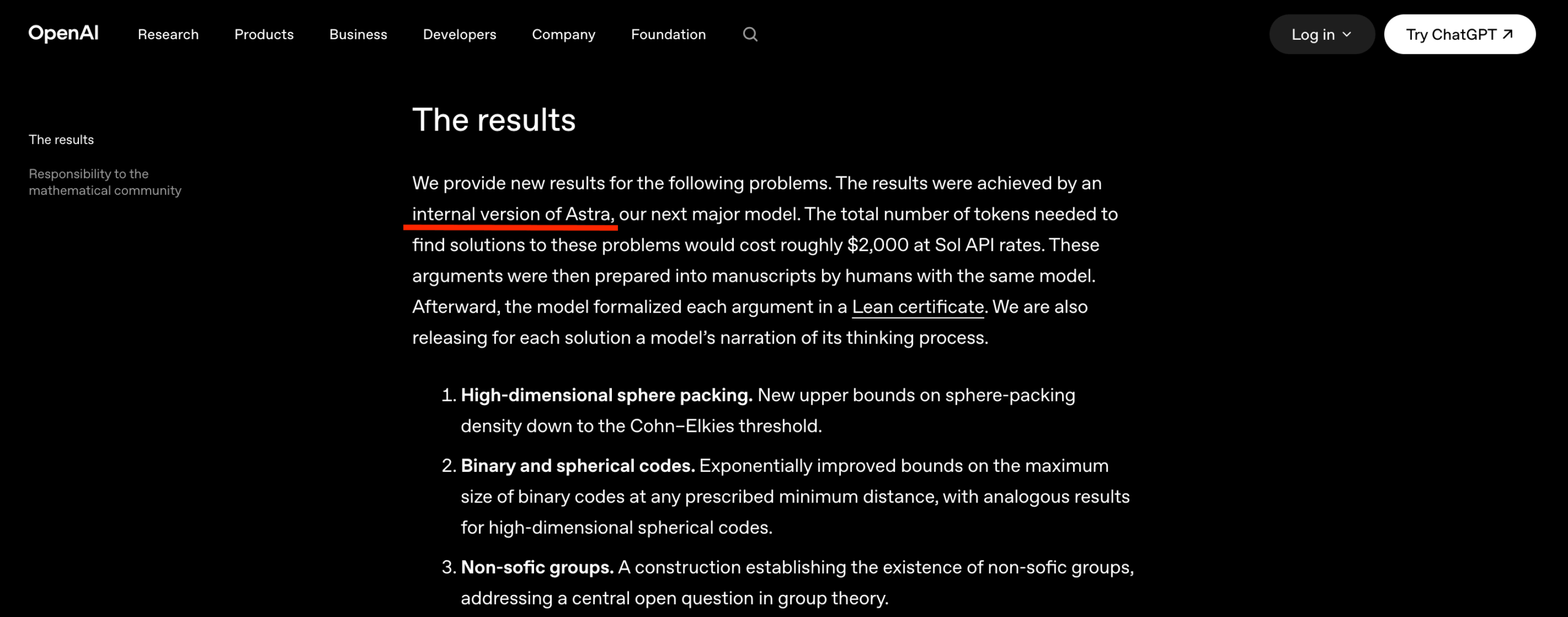
Task: Click the Try ChatGPT arrow icon
Action: (1508, 34)
